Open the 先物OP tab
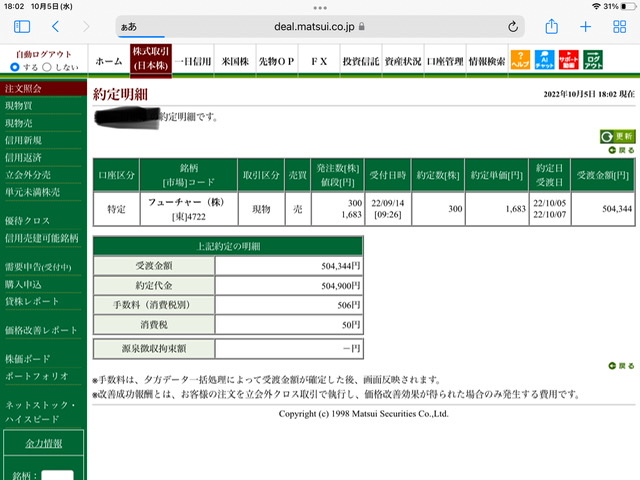This screenshot has width=640, height=480. pos(277,61)
